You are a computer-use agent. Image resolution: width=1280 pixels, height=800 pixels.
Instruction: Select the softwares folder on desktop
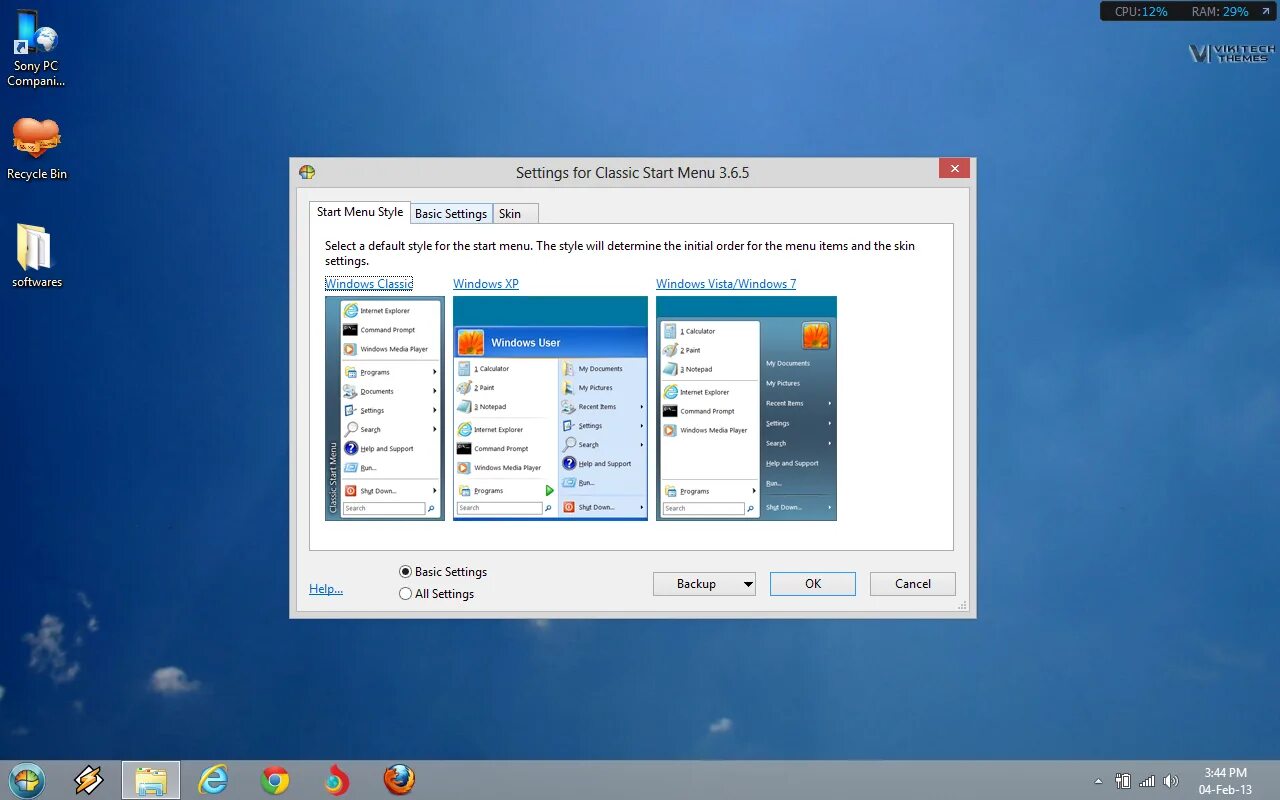click(x=37, y=256)
